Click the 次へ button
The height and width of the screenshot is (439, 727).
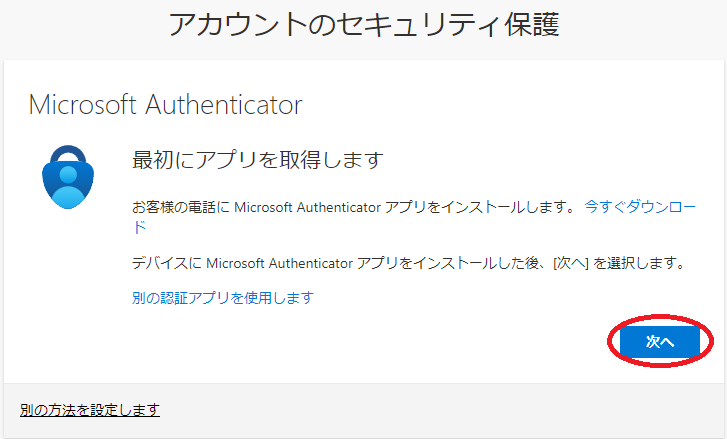660,342
